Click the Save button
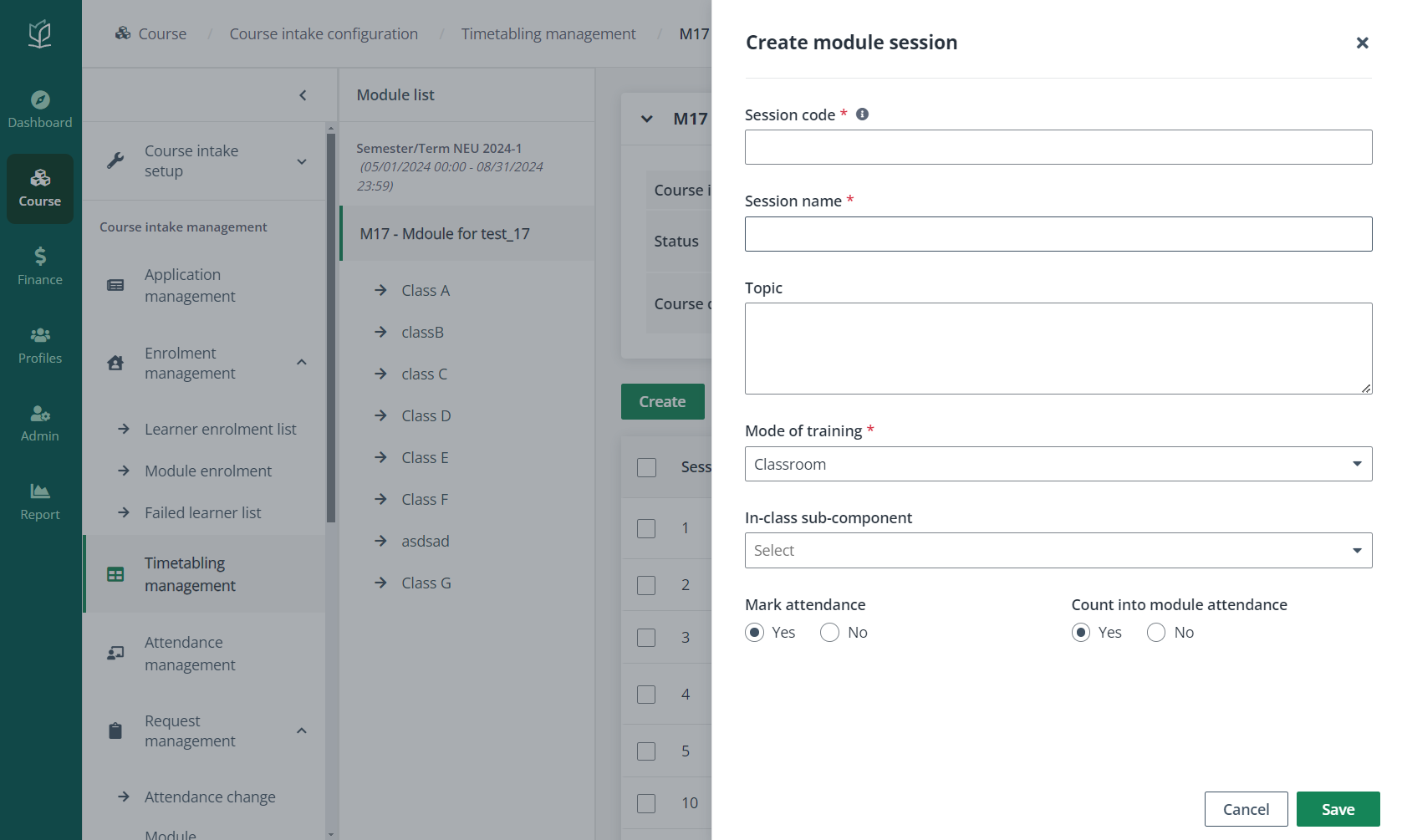This screenshot has height=840, width=1402. click(1338, 809)
